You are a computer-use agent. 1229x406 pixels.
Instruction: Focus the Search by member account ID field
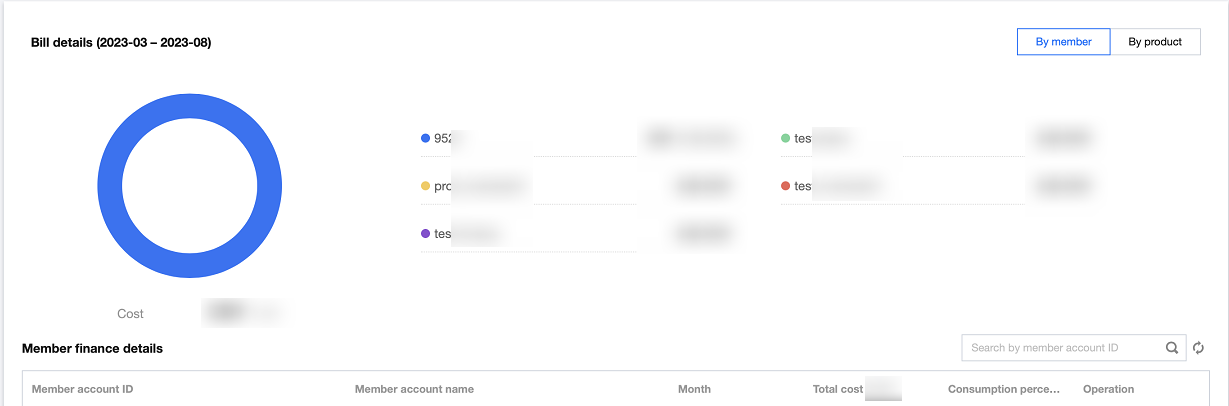click(1060, 348)
